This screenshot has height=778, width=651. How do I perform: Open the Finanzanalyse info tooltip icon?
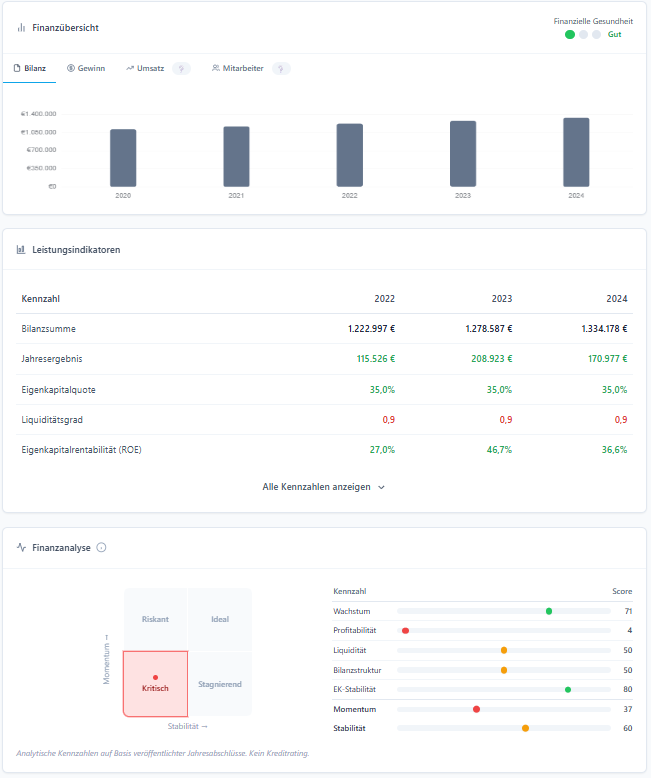click(102, 548)
